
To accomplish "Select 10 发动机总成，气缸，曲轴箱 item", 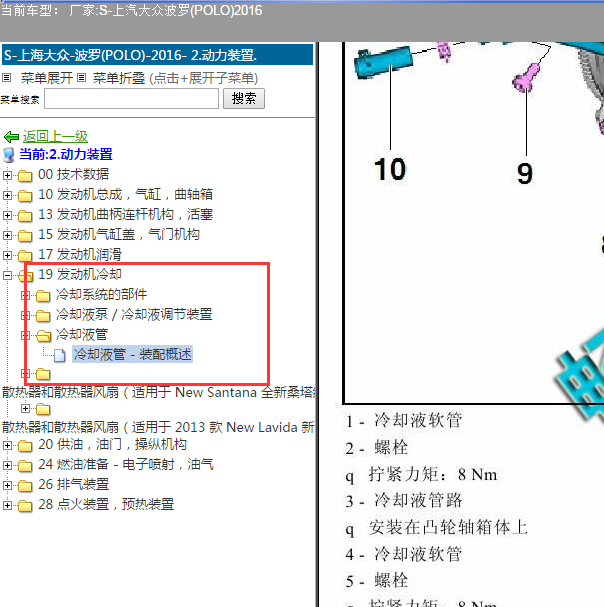I will click(125, 194).
